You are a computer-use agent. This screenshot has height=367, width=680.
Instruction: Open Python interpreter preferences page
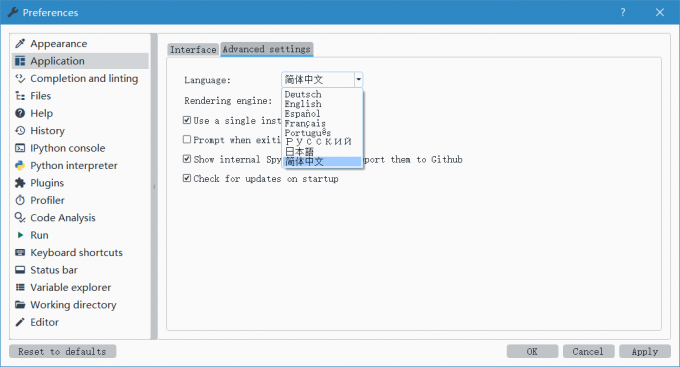click(80, 165)
